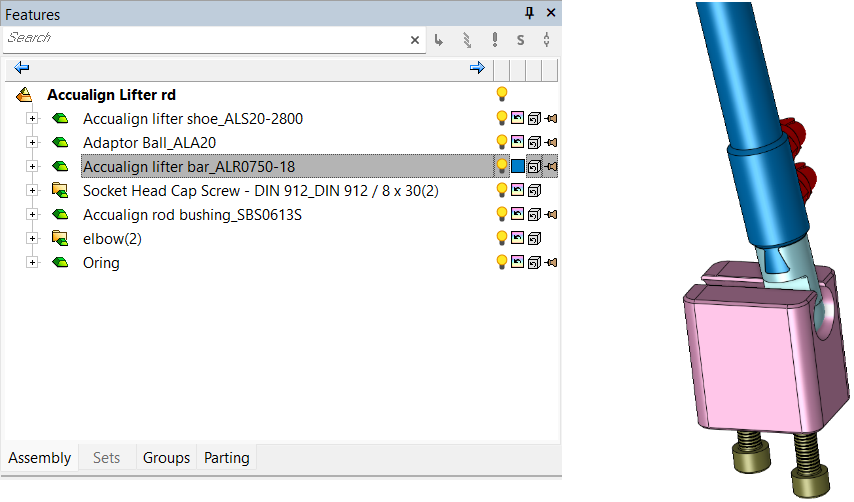
Task: Toggle visibility bulb of Accualign Lifter rd
Action: pyautogui.click(x=502, y=94)
